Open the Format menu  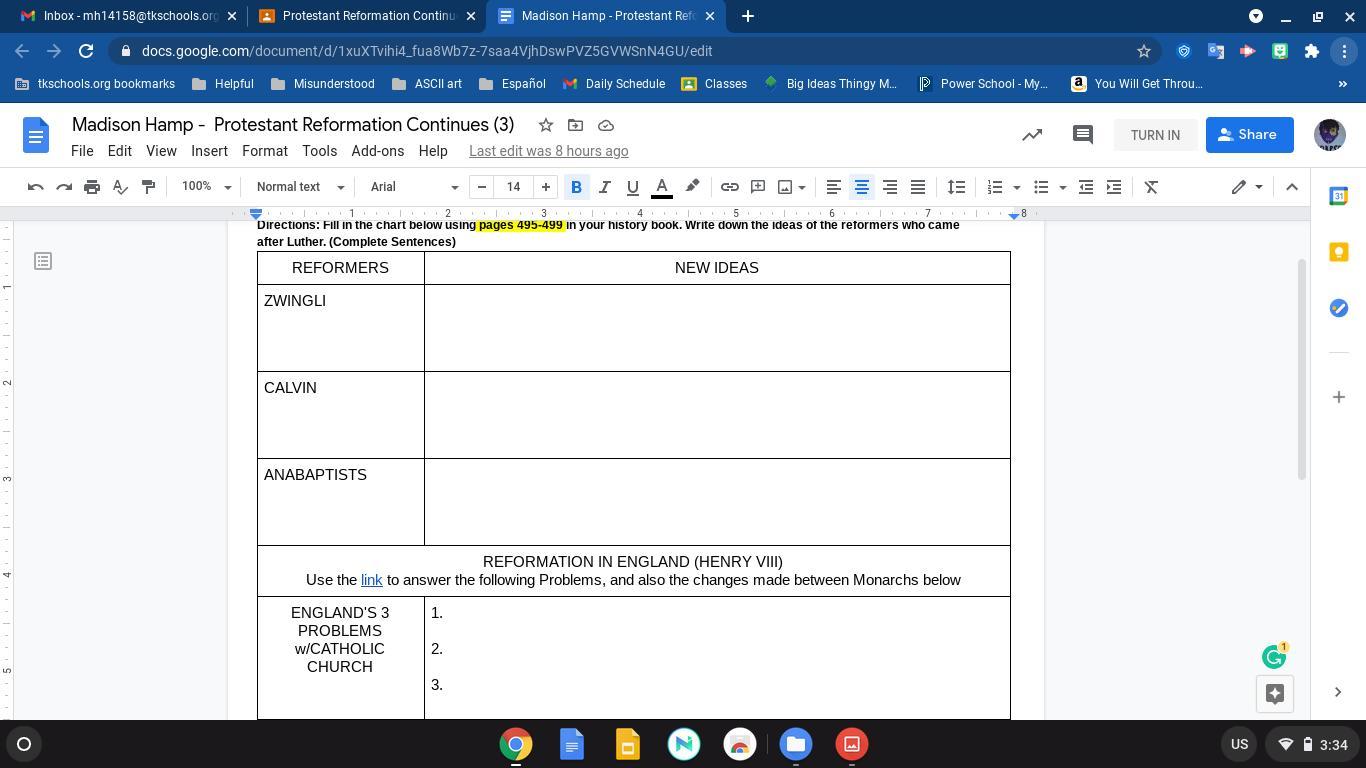click(264, 151)
